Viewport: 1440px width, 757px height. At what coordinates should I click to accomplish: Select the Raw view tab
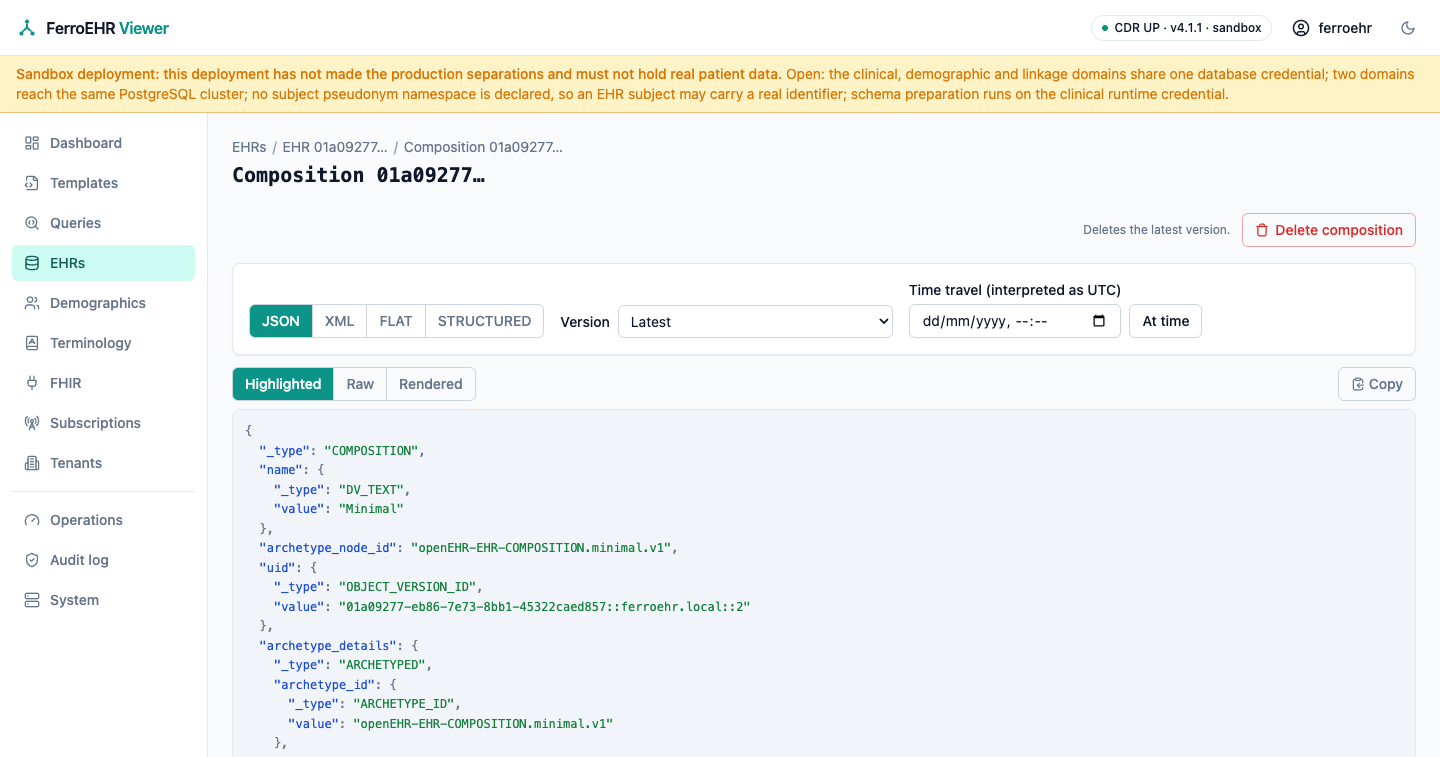[360, 384]
